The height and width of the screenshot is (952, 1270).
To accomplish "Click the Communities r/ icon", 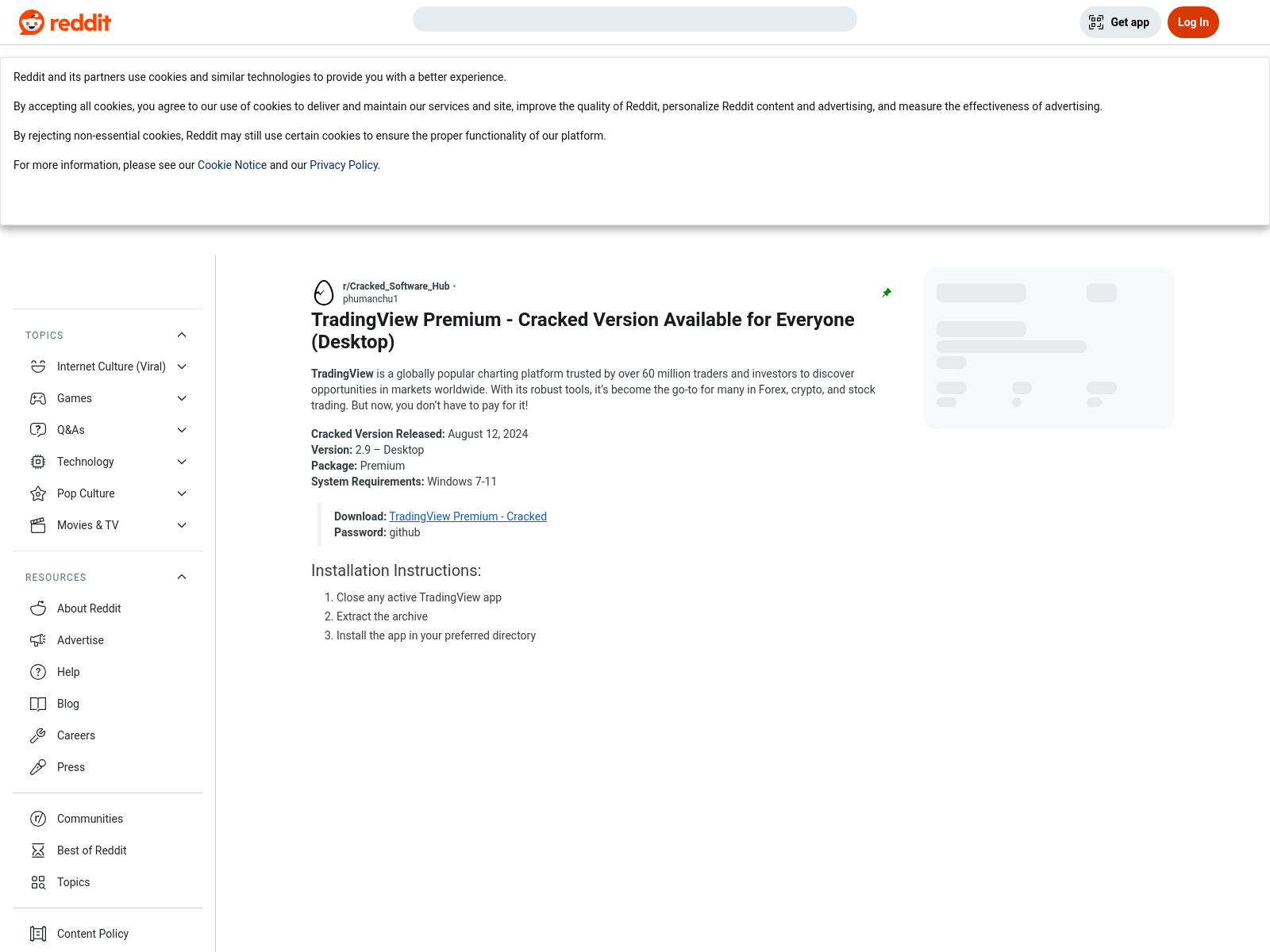I will click(38, 819).
